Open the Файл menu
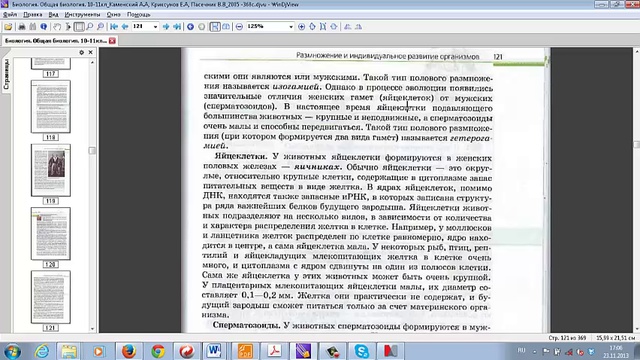This screenshot has width=640, height=360. (x=10, y=14)
